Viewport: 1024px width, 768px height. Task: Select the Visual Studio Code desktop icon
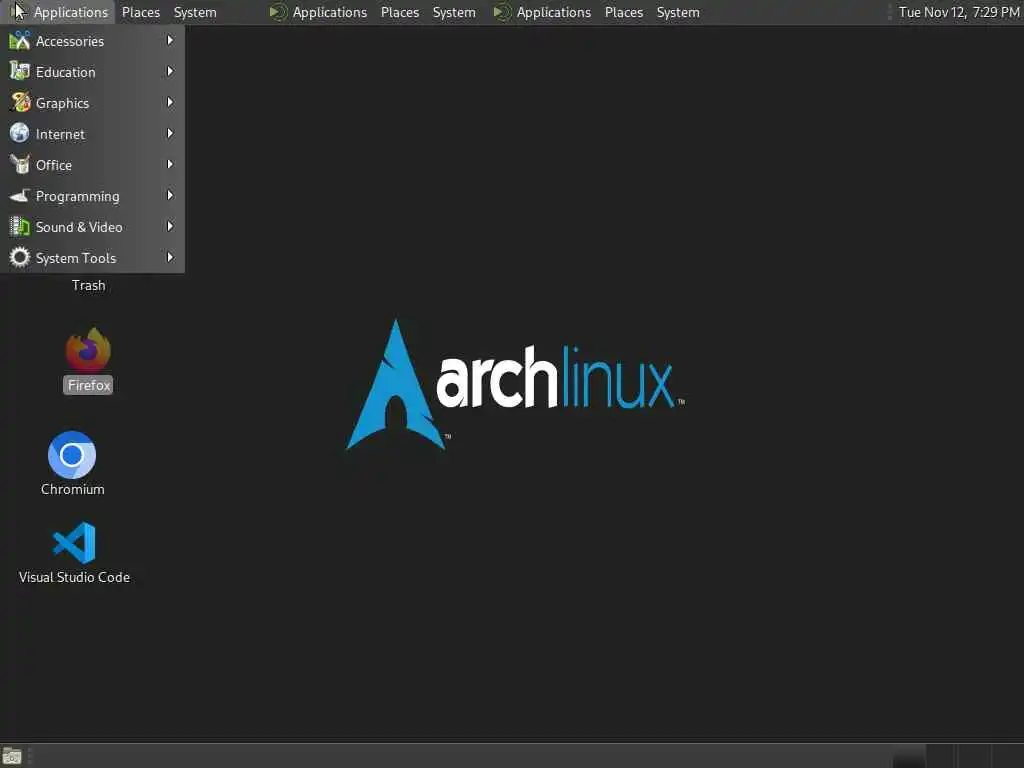pos(74,552)
